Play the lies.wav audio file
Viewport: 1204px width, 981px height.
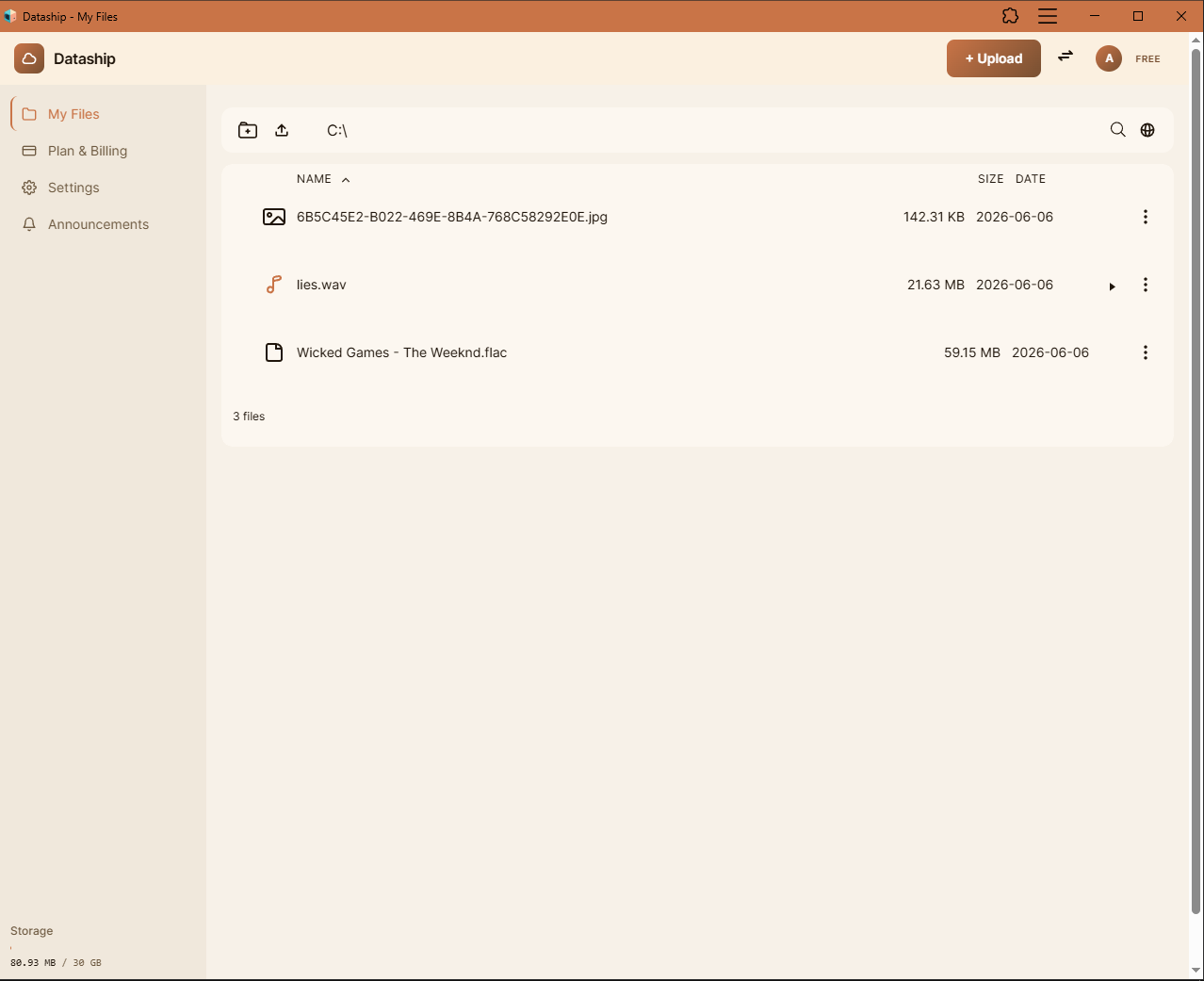1112,286
